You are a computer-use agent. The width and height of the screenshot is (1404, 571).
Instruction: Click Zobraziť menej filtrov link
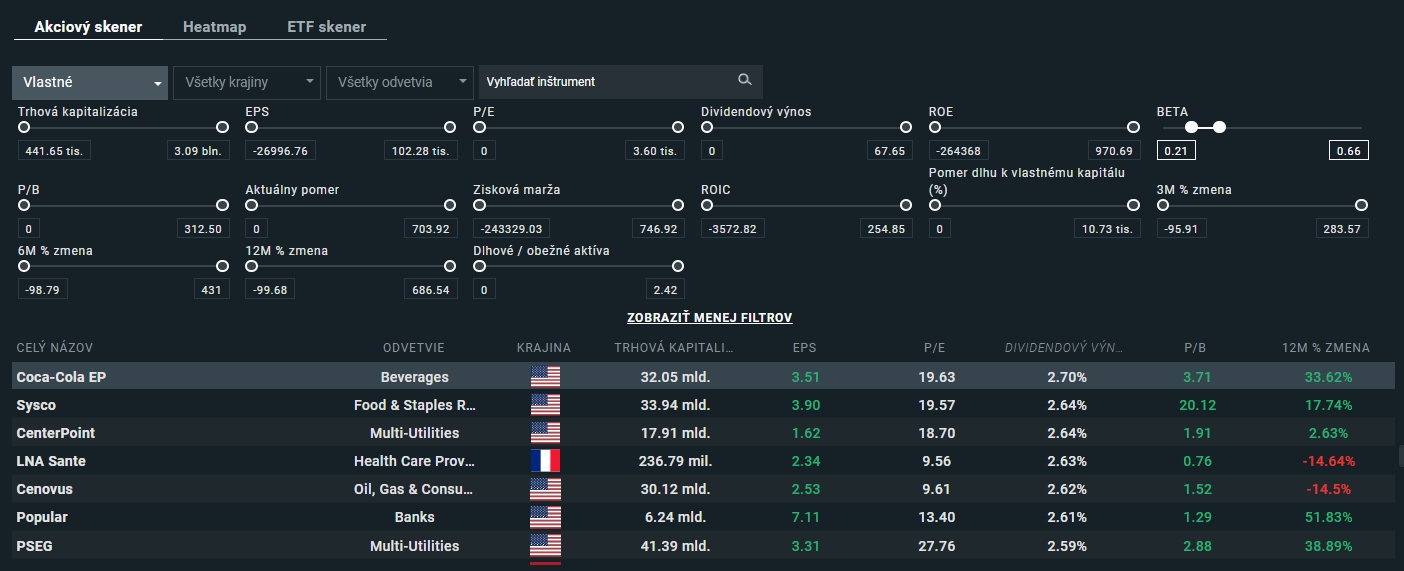click(709, 317)
